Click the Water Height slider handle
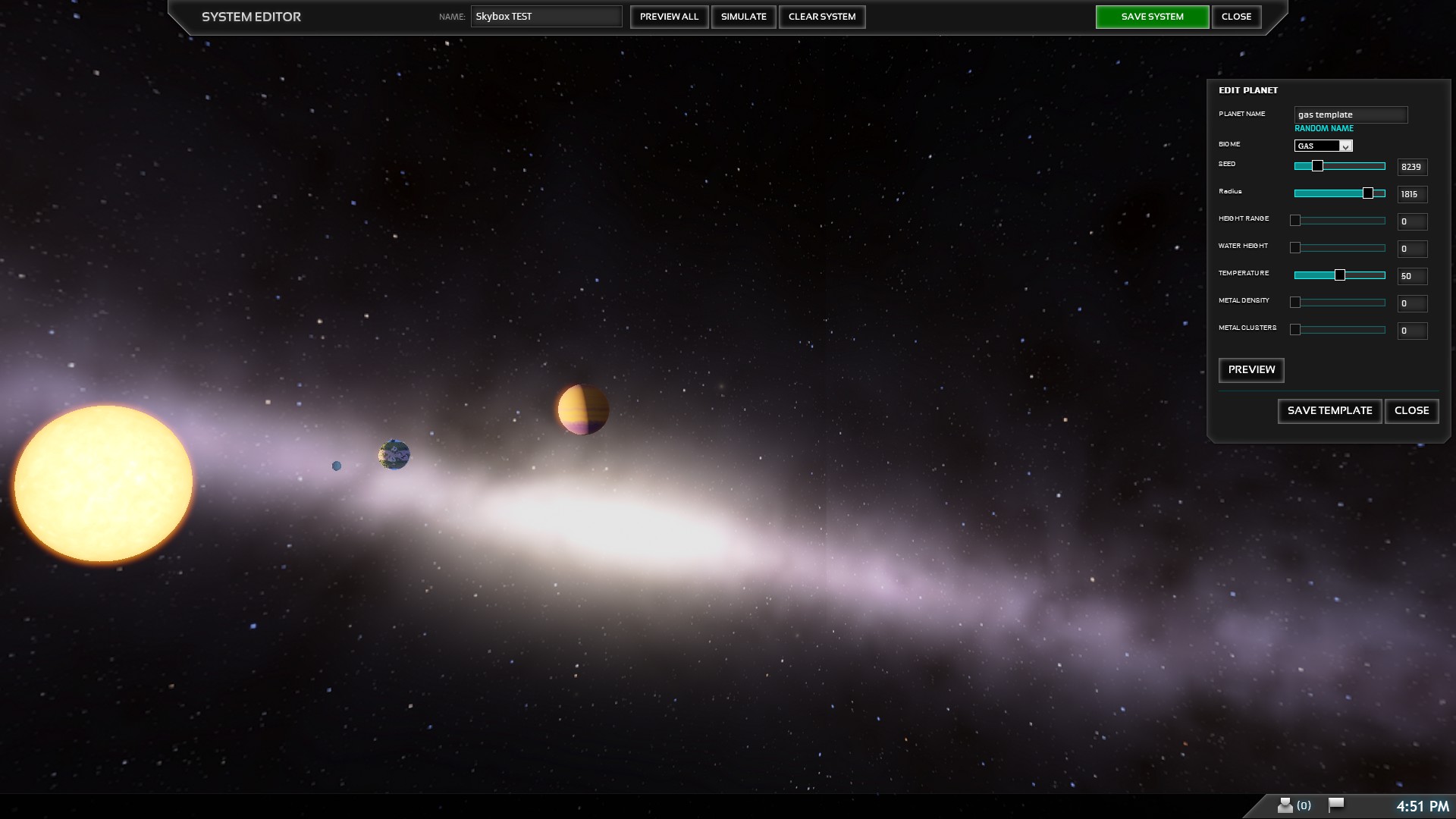This screenshot has height=819, width=1456. 1295,248
